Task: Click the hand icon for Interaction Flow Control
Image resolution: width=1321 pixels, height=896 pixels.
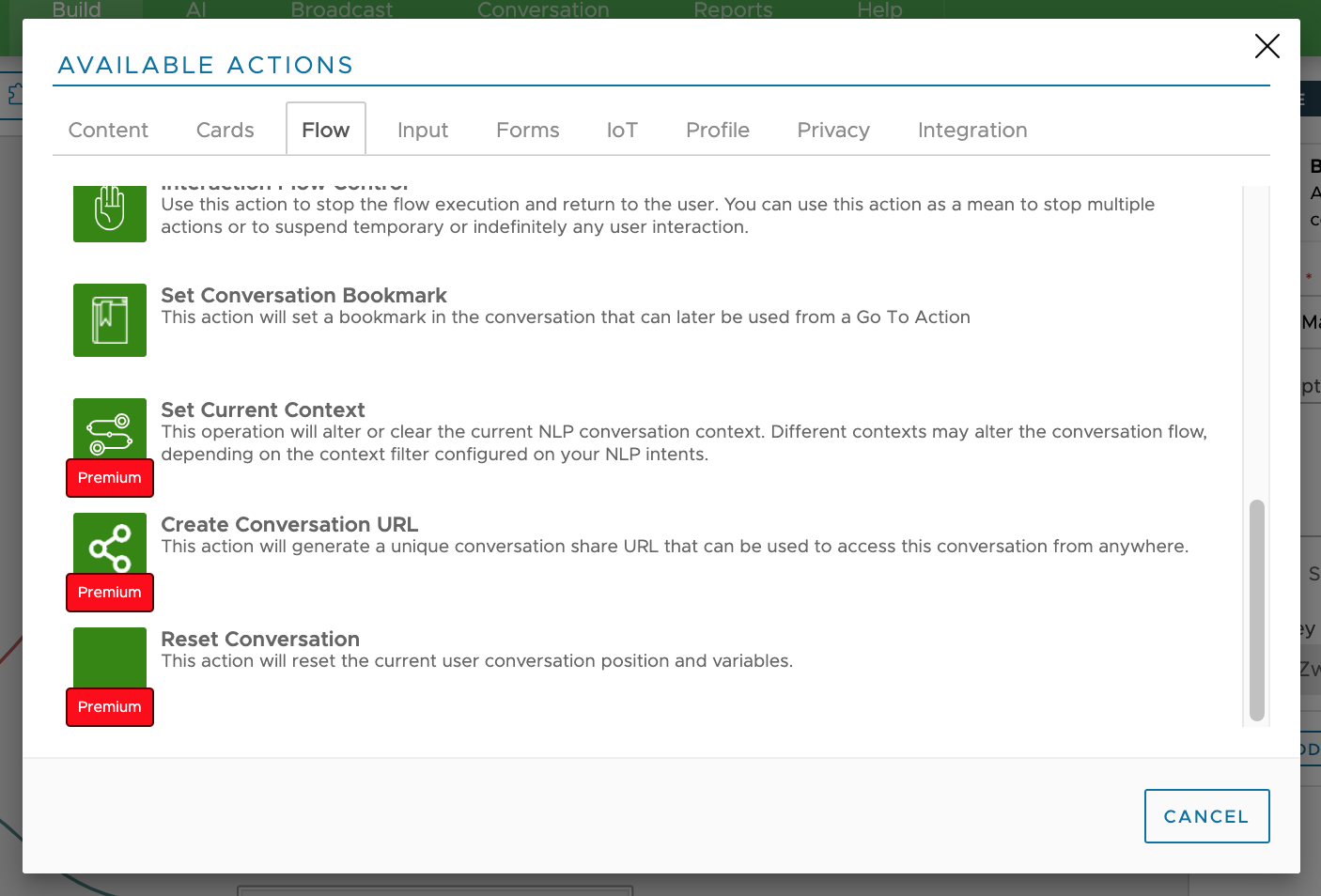Action: pyautogui.click(x=110, y=213)
